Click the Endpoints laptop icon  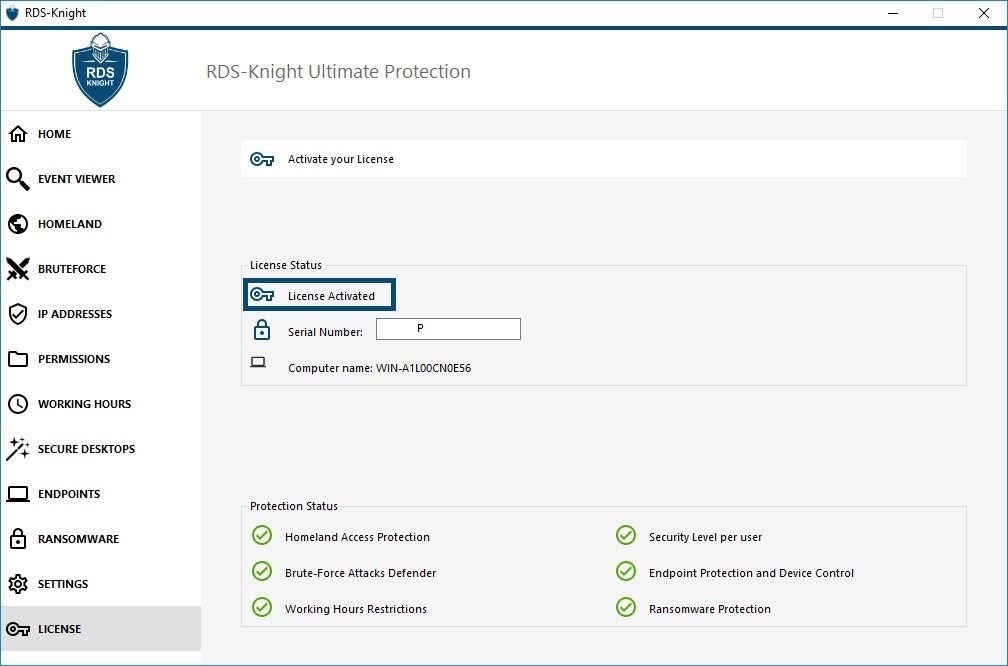(18, 494)
